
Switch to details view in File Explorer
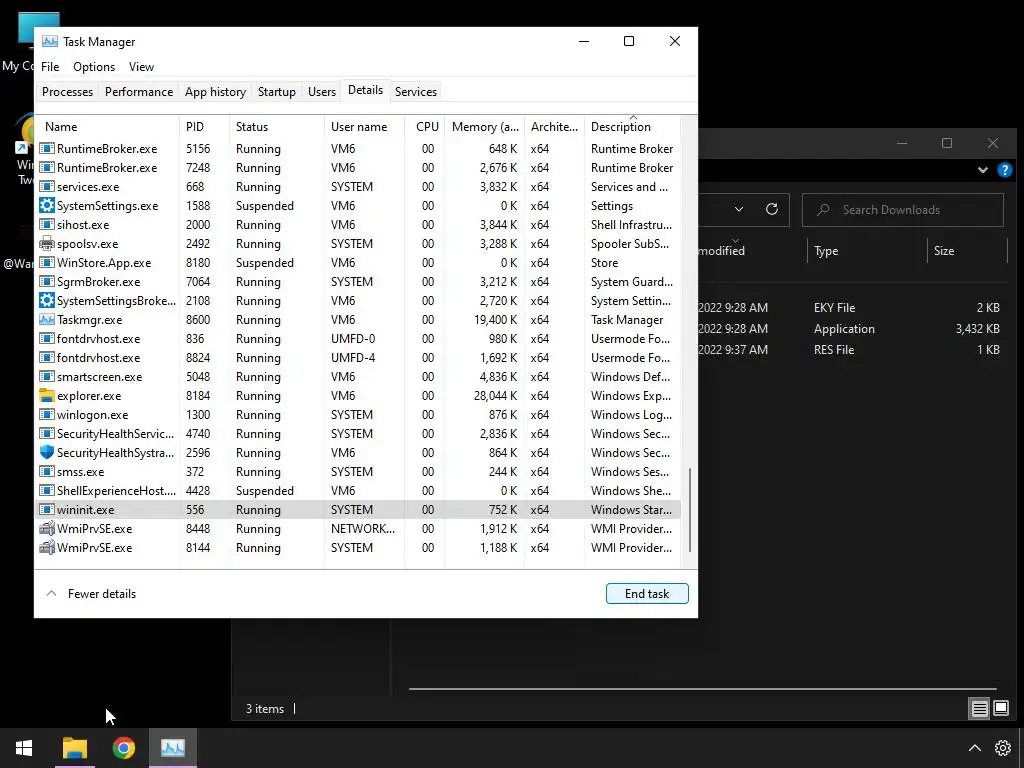pos(979,708)
